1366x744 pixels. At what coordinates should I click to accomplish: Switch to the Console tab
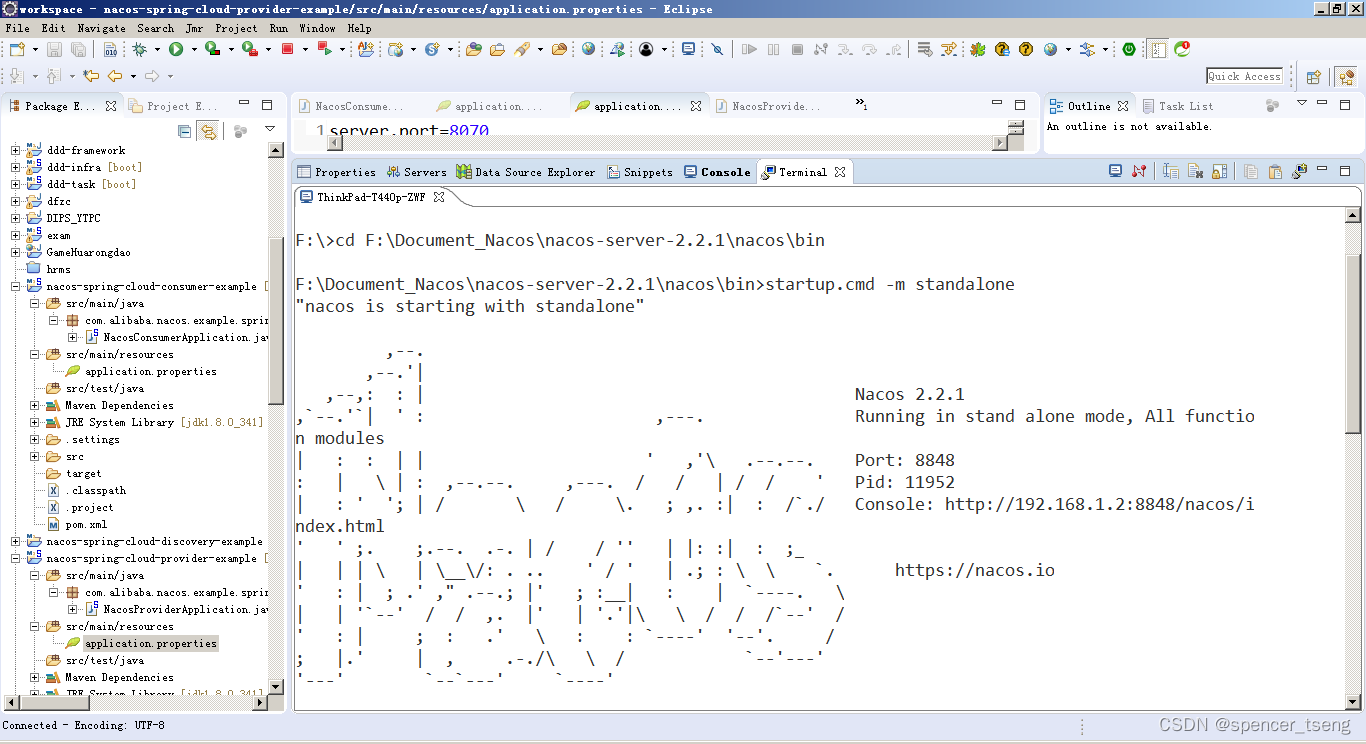[x=724, y=172]
